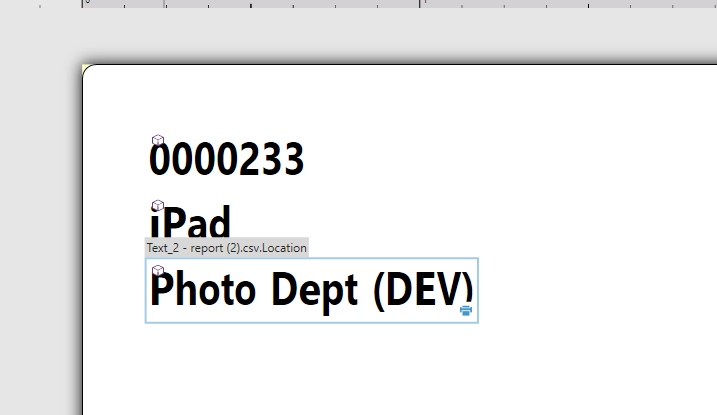The image size is (717, 415).
Task: Click the database cube icon on iPad text
Action: (158, 205)
